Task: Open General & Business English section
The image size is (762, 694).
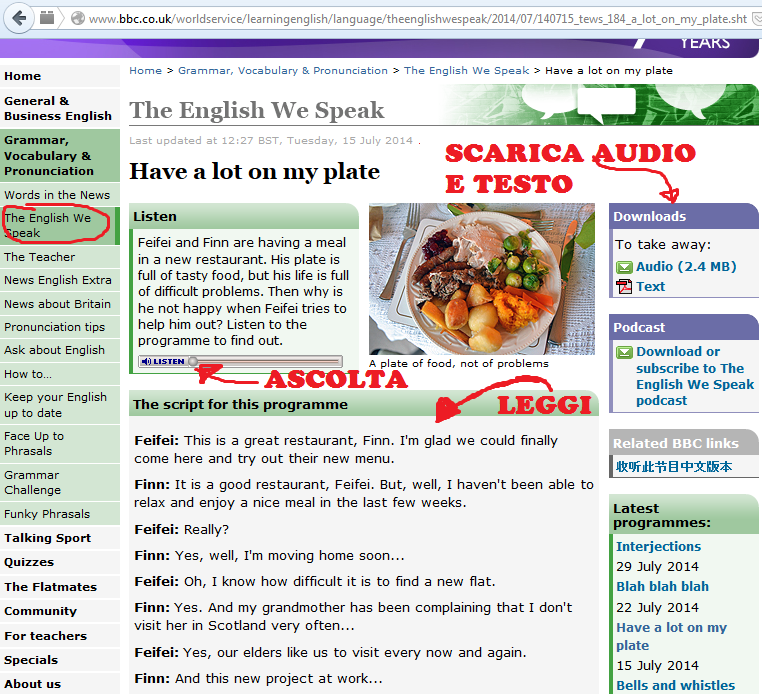Action: click(60, 108)
